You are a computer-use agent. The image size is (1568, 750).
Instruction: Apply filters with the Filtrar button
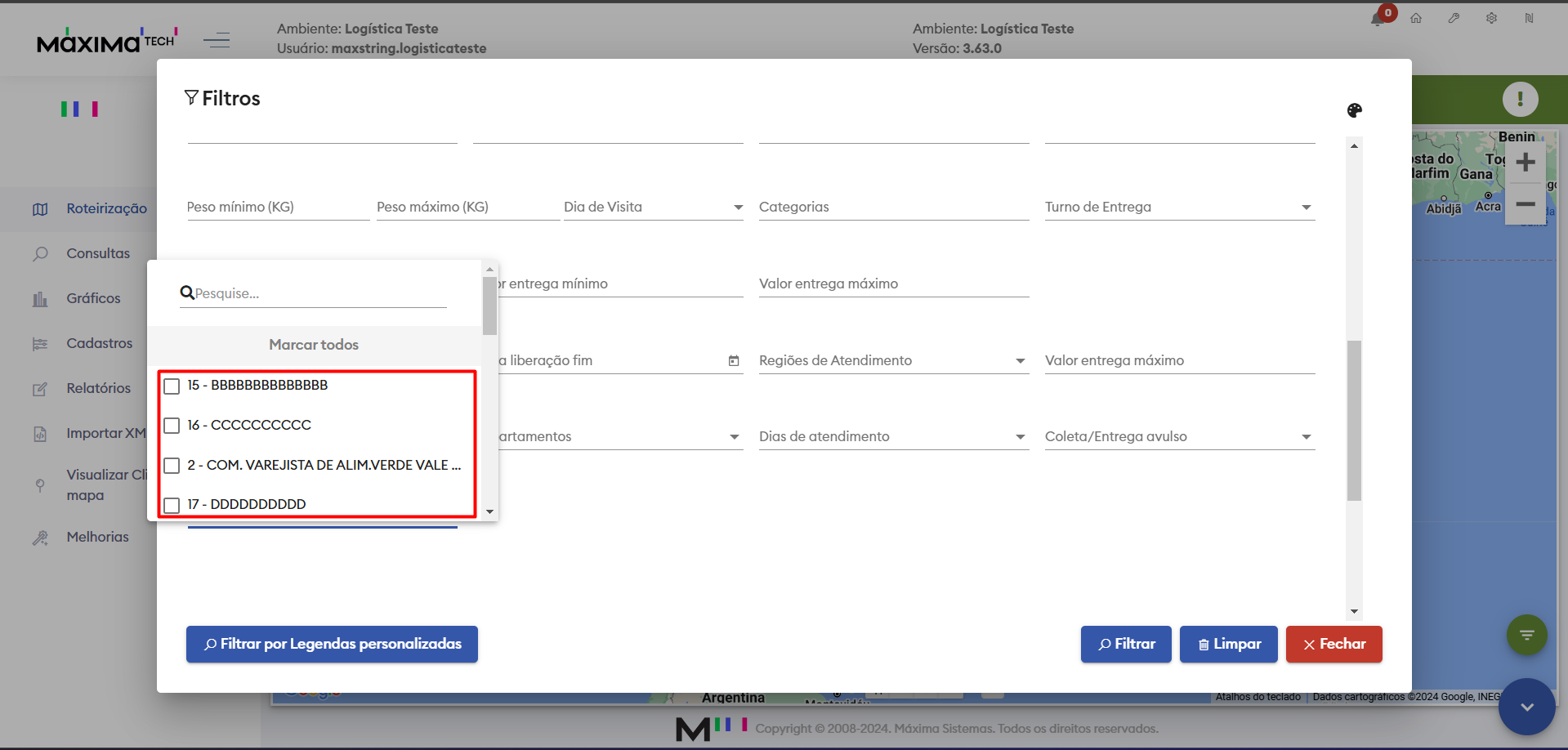1126,644
